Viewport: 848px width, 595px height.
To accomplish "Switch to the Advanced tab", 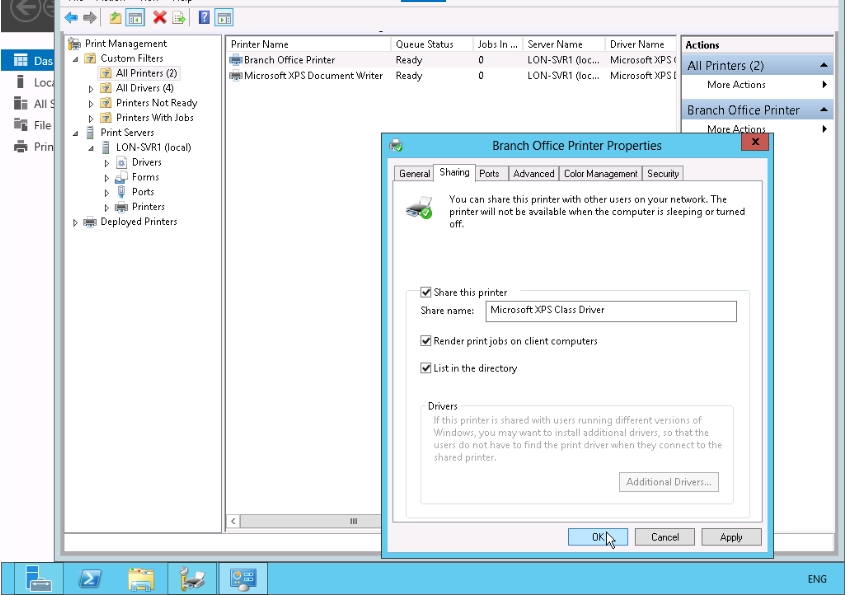I will point(533,173).
